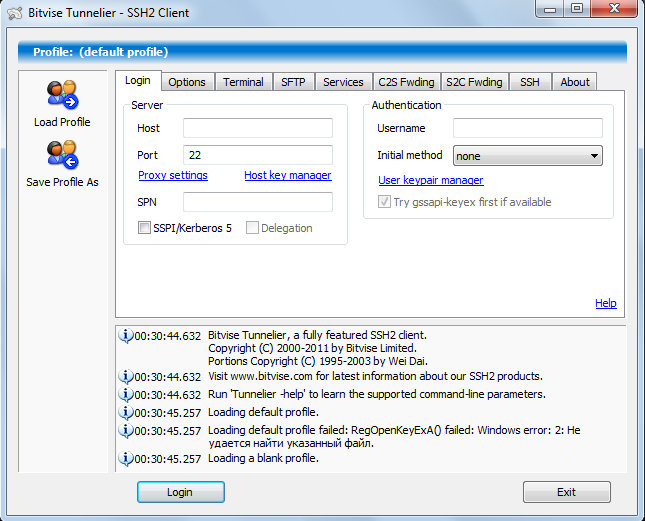Screen dimensions: 645x521
Task: Click log text 'Loading a blank profile.'
Action: tap(263, 458)
